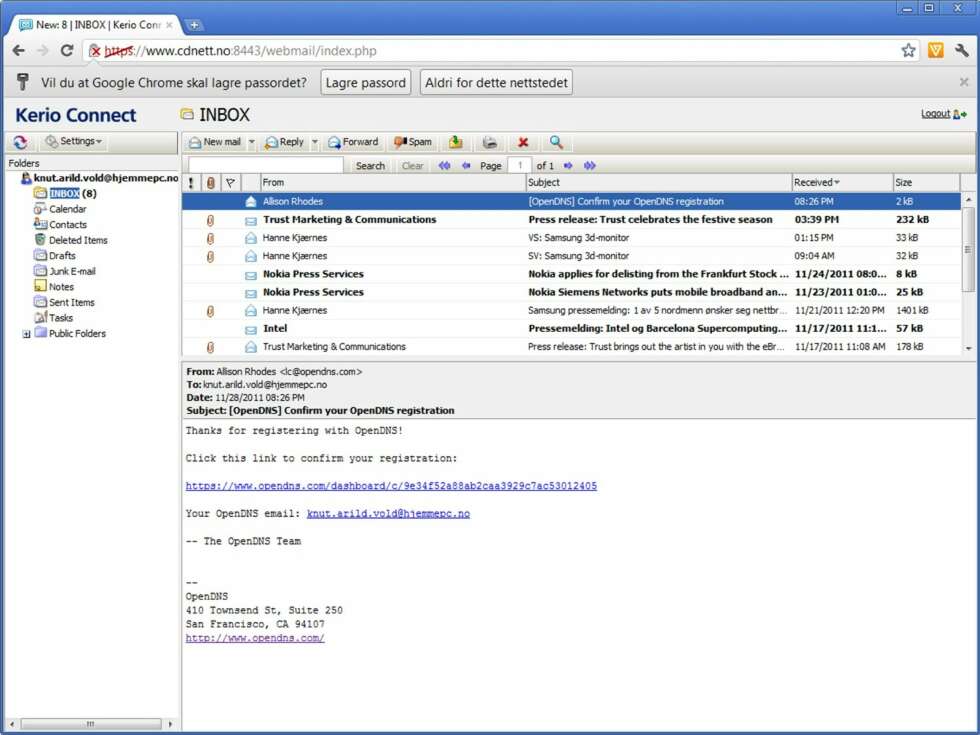Image resolution: width=980 pixels, height=735 pixels.
Task: Open the http://www.opendns.com/ link
Action: (x=255, y=638)
